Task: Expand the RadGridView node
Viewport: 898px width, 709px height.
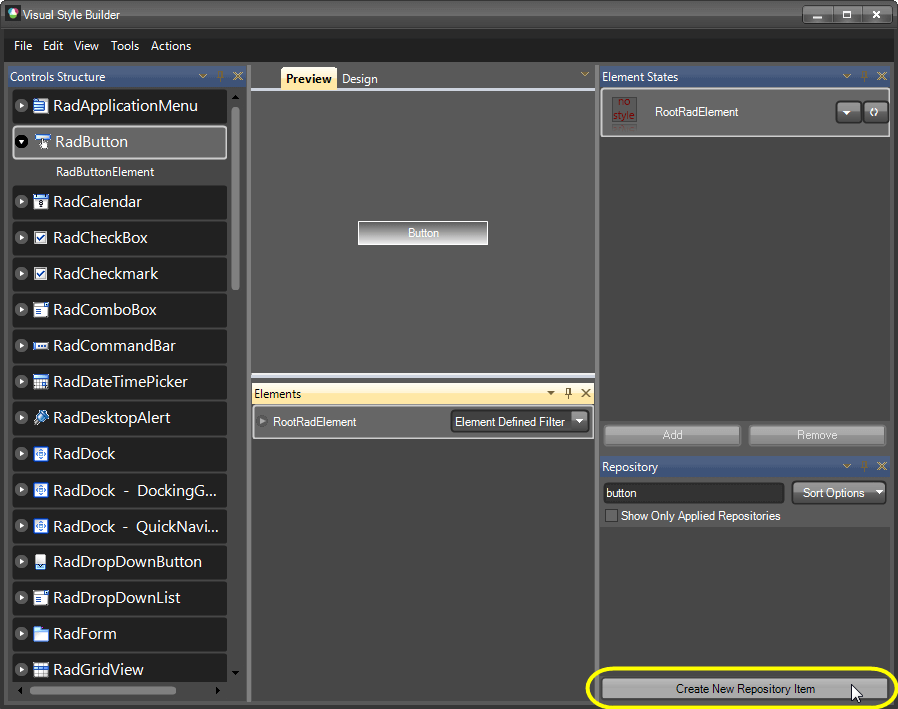Action: (x=21, y=669)
